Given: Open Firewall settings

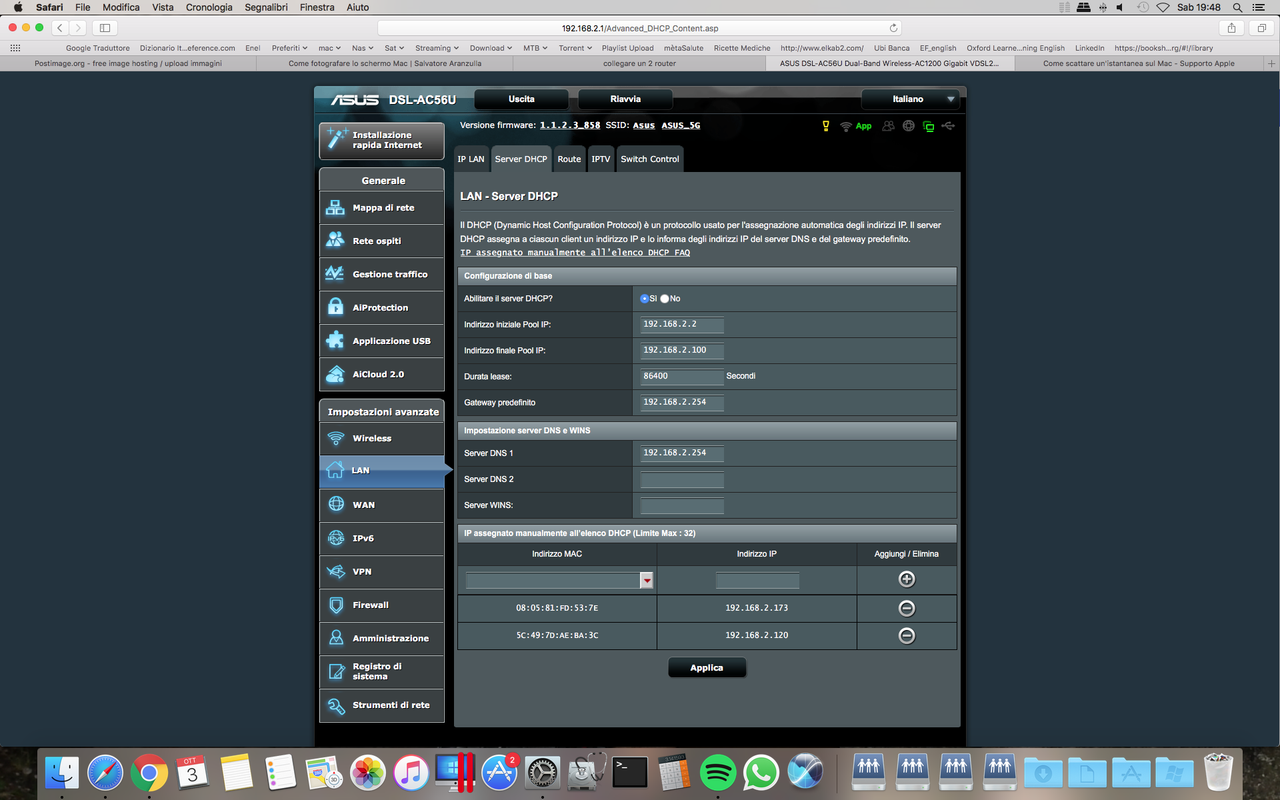Looking at the screenshot, I should pyautogui.click(x=381, y=605).
